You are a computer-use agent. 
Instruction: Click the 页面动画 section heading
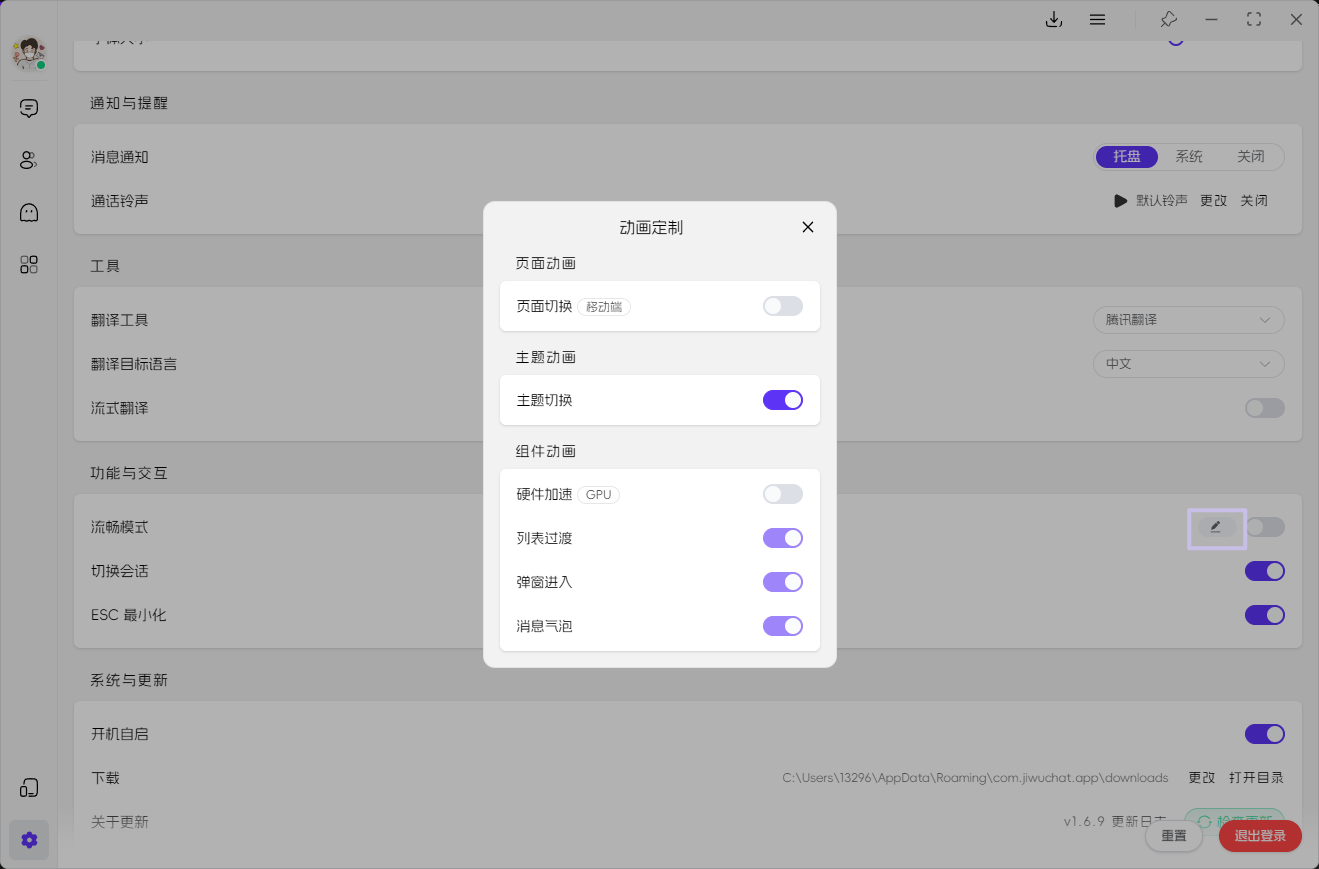click(x=546, y=263)
